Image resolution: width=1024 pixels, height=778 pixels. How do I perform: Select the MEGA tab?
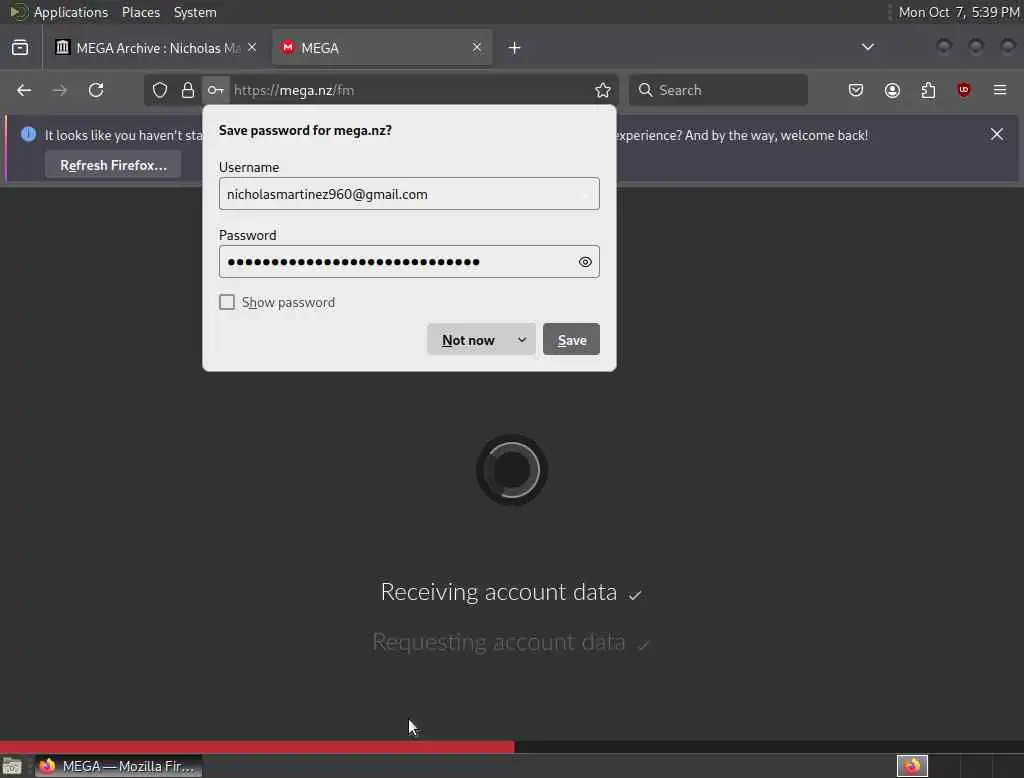click(381, 48)
